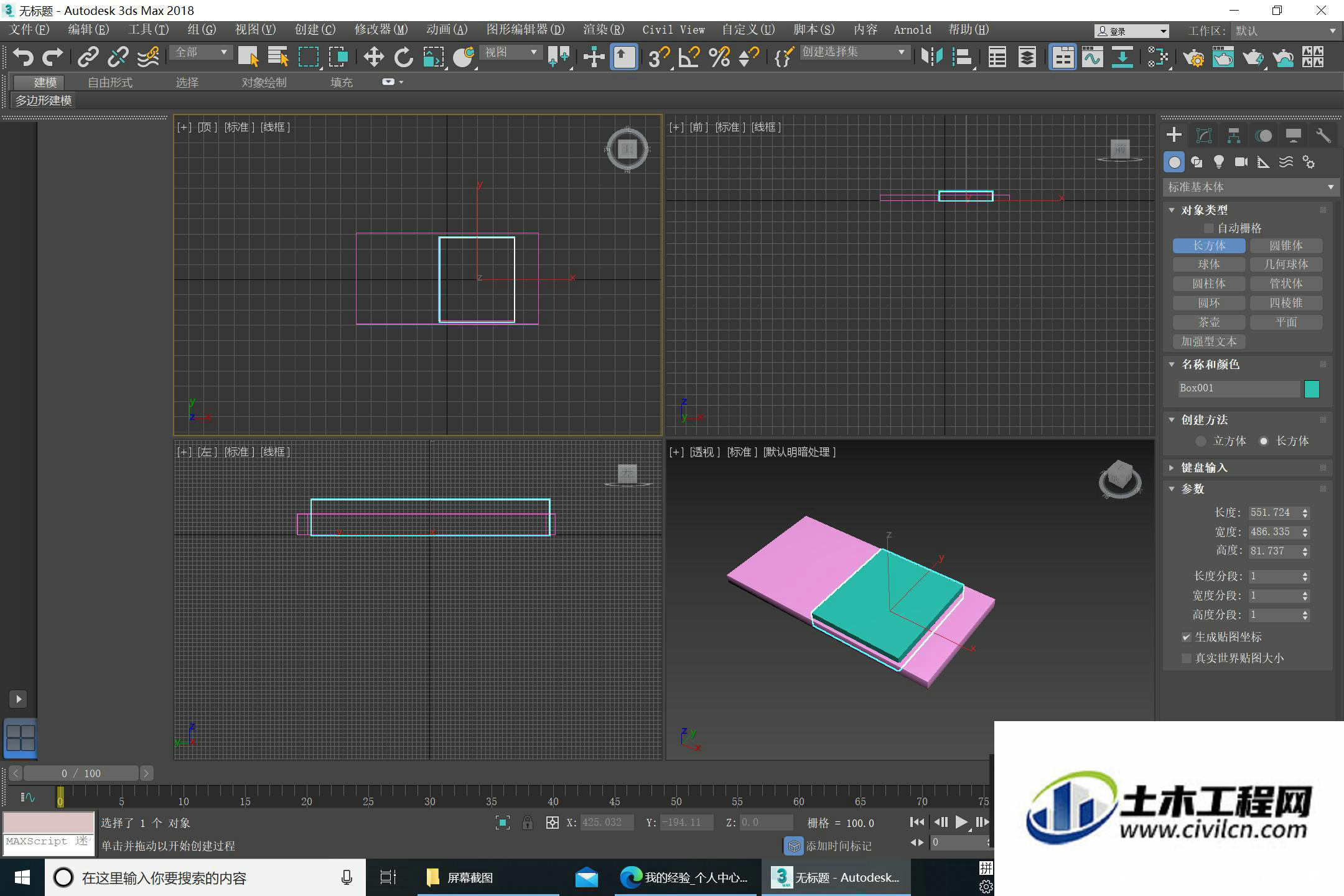
Task: Switch to 自由形式 ribbon tab
Action: coord(110,82)
